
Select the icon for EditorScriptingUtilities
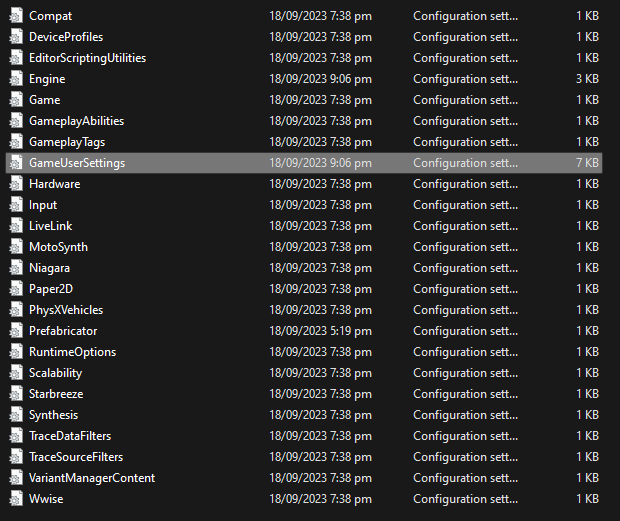click(x=16, y=58)
